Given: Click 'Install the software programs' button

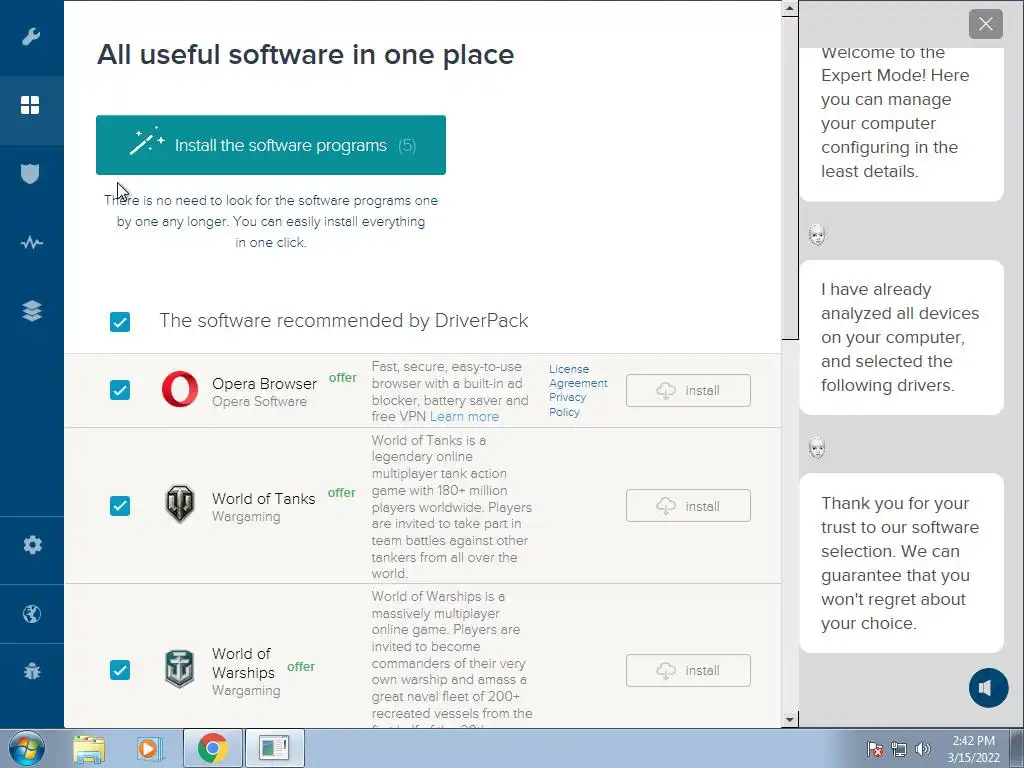Looking at the screenshot, I should click(x=271, y=145).
